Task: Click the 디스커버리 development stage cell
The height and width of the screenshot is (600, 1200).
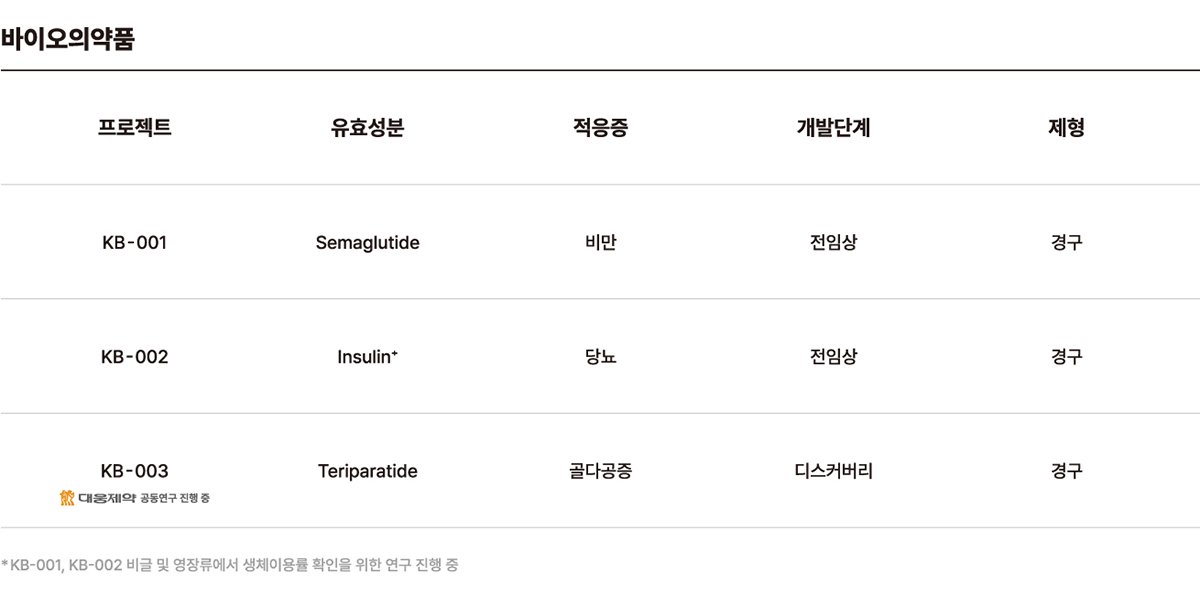Action: click(x=833, y=471)
